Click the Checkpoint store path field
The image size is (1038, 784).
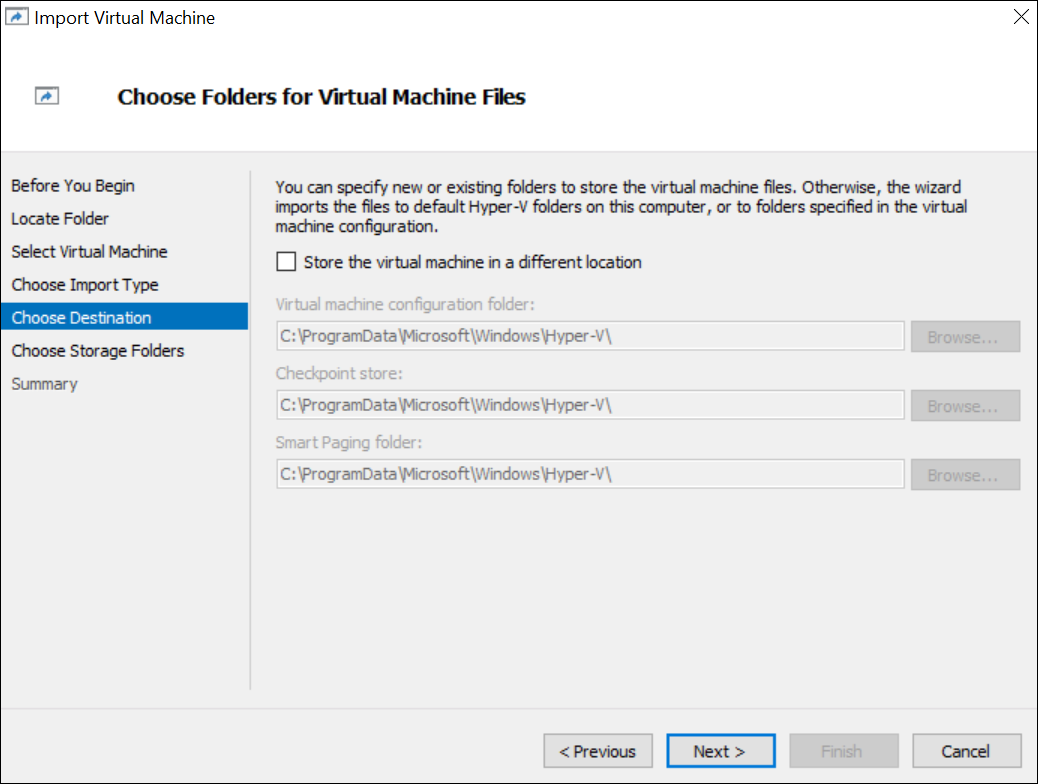click(x=590, y=406)
